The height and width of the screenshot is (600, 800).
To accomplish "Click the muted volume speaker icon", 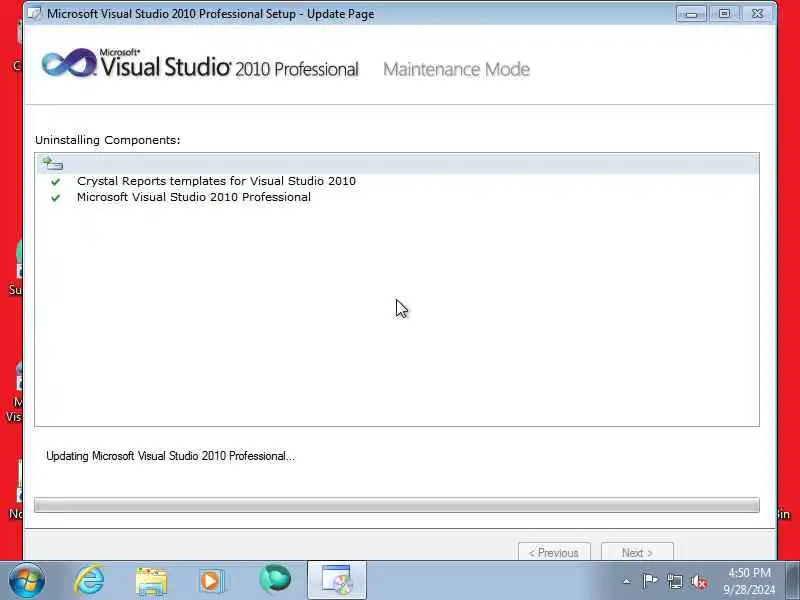I will point(699,582).
